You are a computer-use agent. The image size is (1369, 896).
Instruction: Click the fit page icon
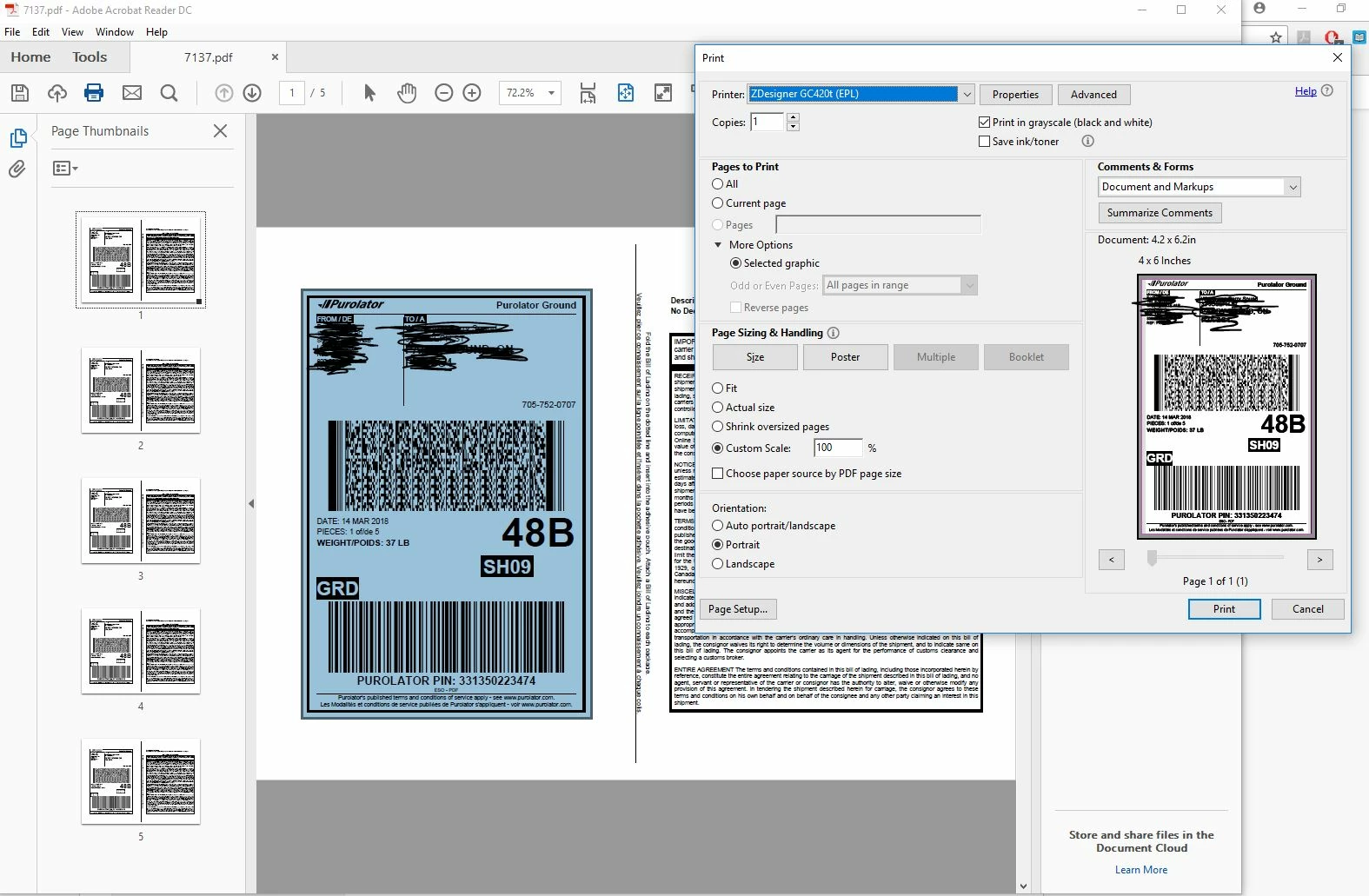click(x=626, y=93)
